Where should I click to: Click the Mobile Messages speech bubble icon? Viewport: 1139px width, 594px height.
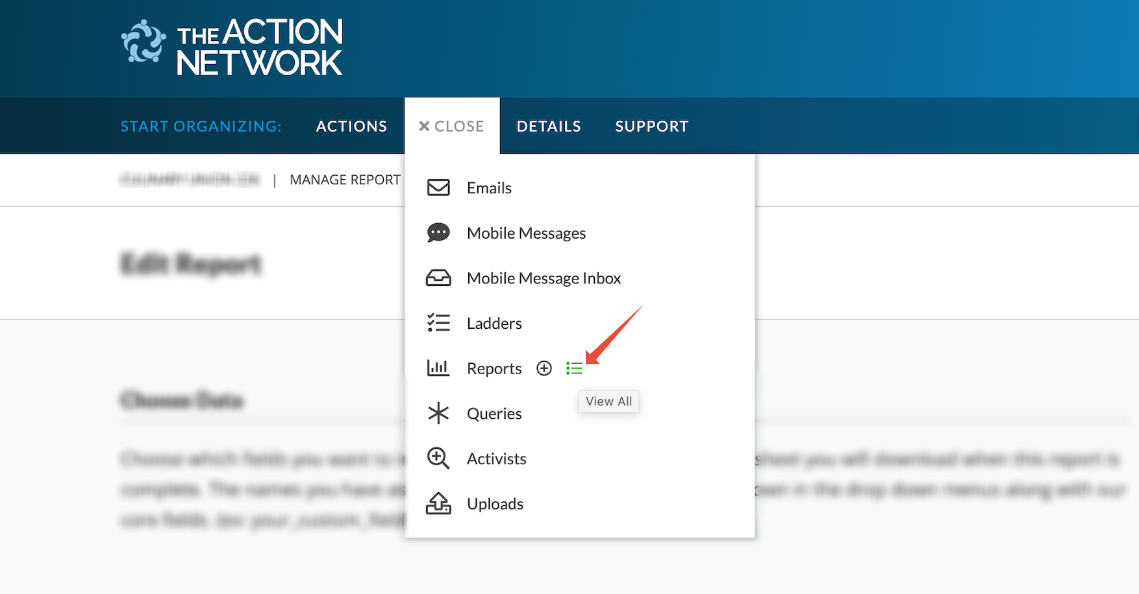pyautogui.click(x=438, y=233)
